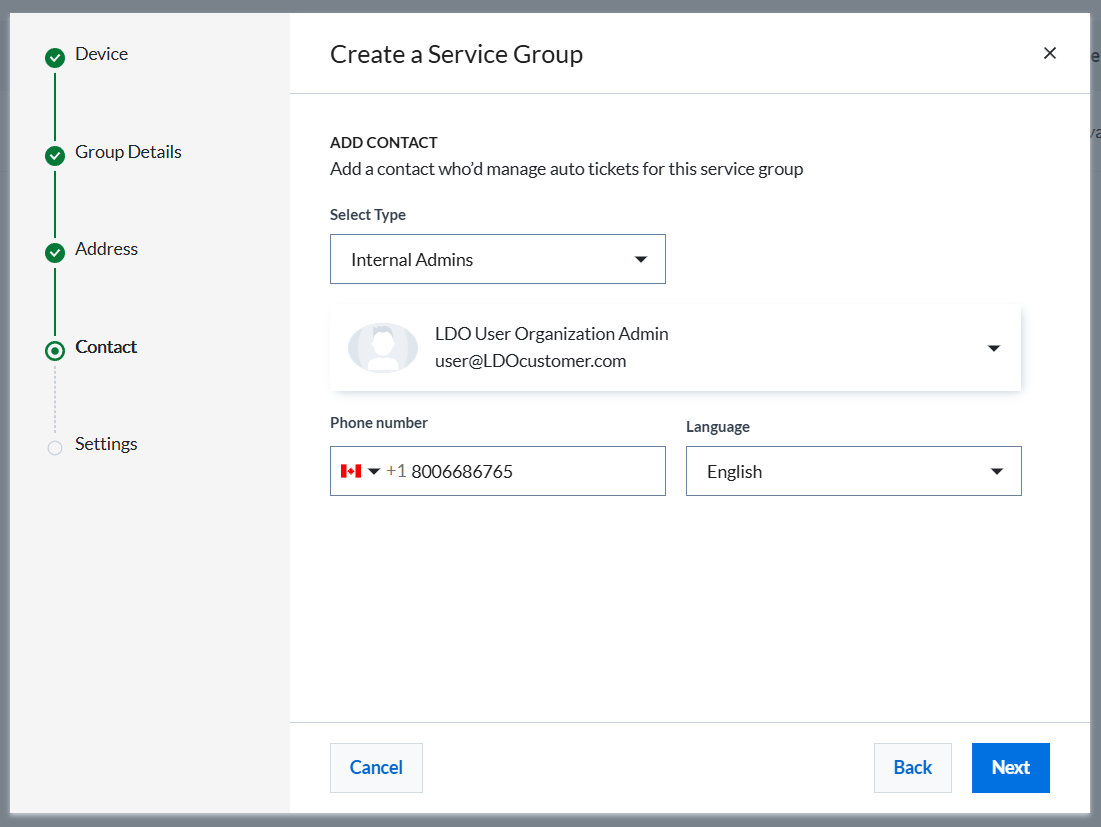The height and width of the screenshot is (827, 1101).
Task: Click the Back button
Action: (912, 767)
